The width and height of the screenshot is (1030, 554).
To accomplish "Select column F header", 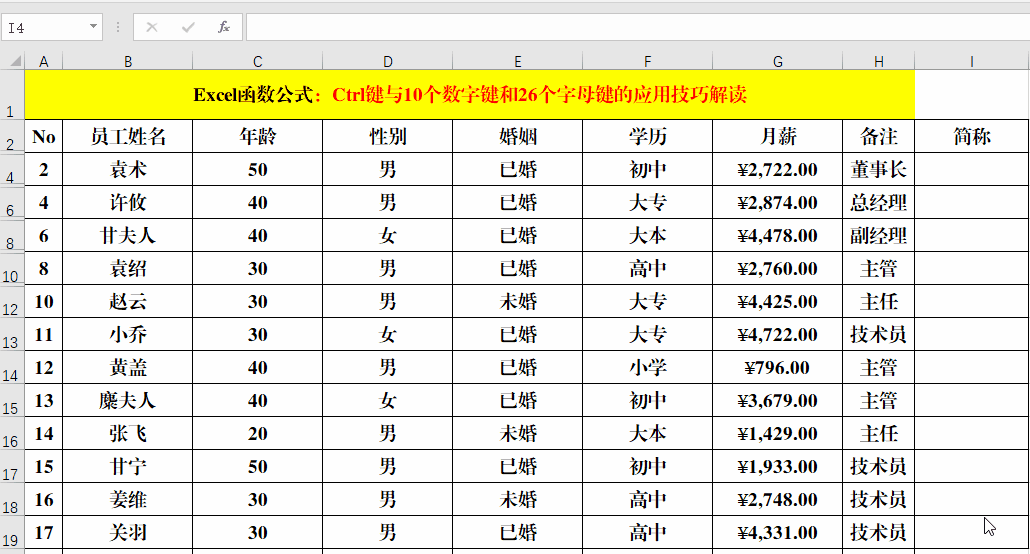I will 648,62.
